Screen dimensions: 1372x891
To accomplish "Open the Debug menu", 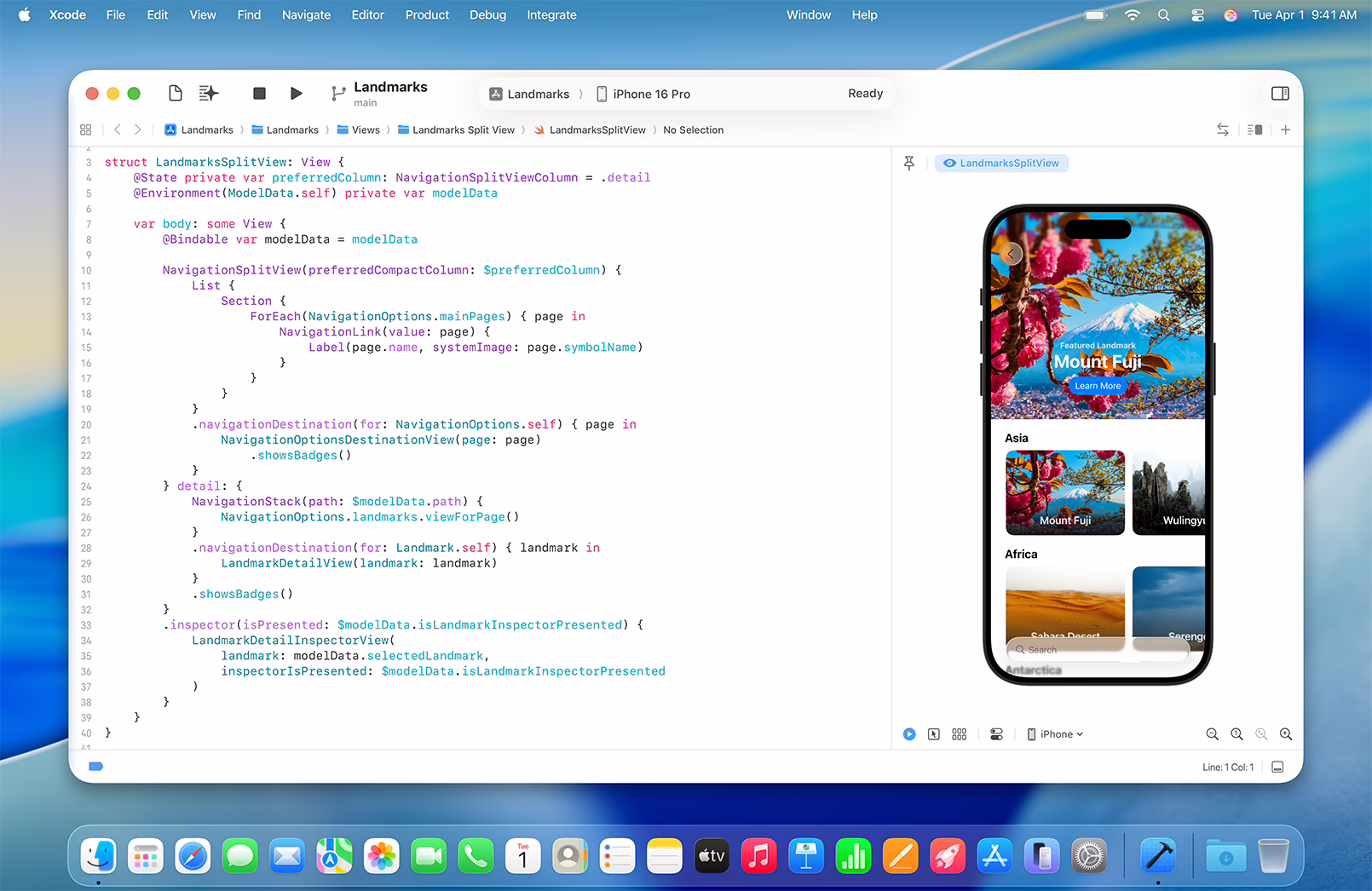I will (x=487, y=14).
